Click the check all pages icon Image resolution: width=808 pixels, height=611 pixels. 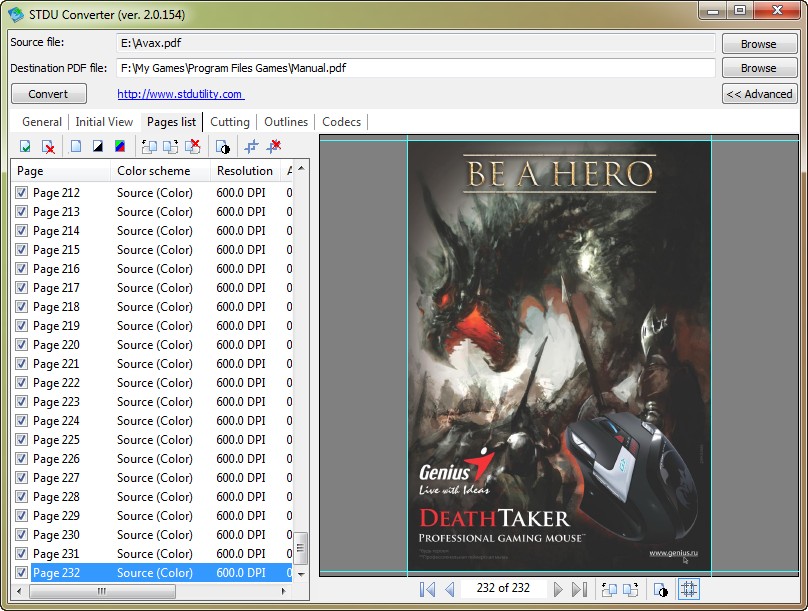(25, 147)
